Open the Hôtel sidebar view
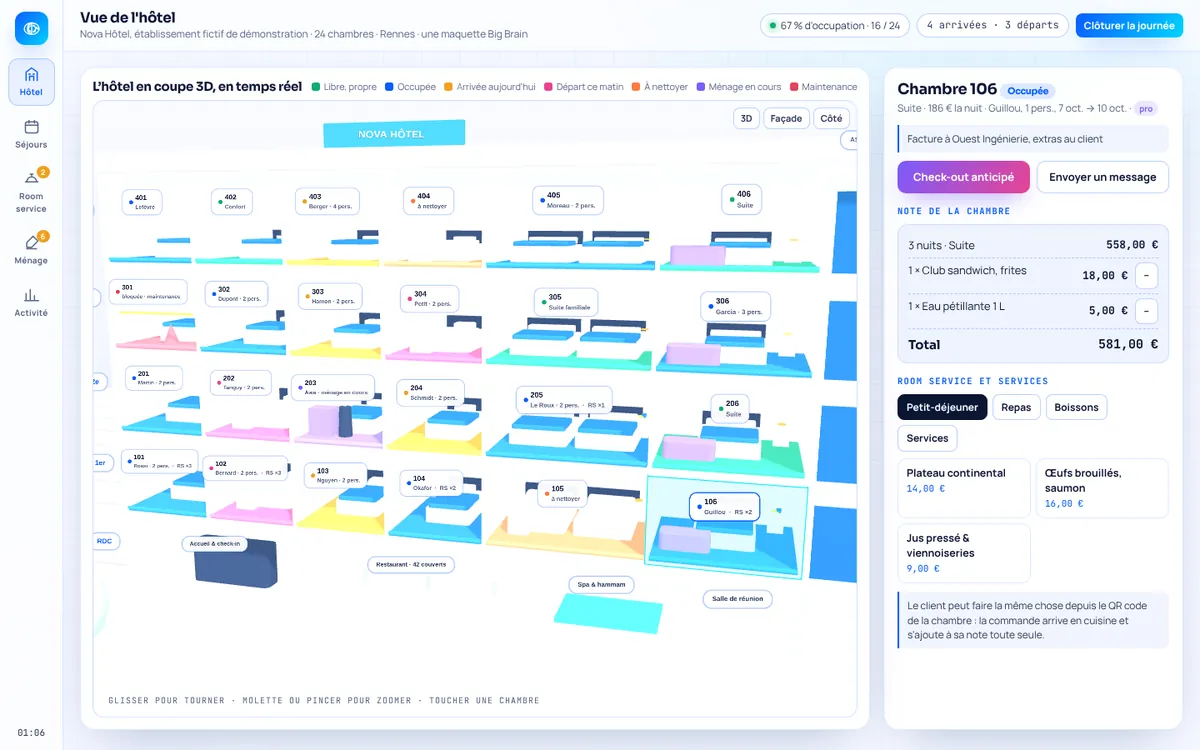Image resolution: width=1200 pixels, height=750 pixels. coord(31,82)
